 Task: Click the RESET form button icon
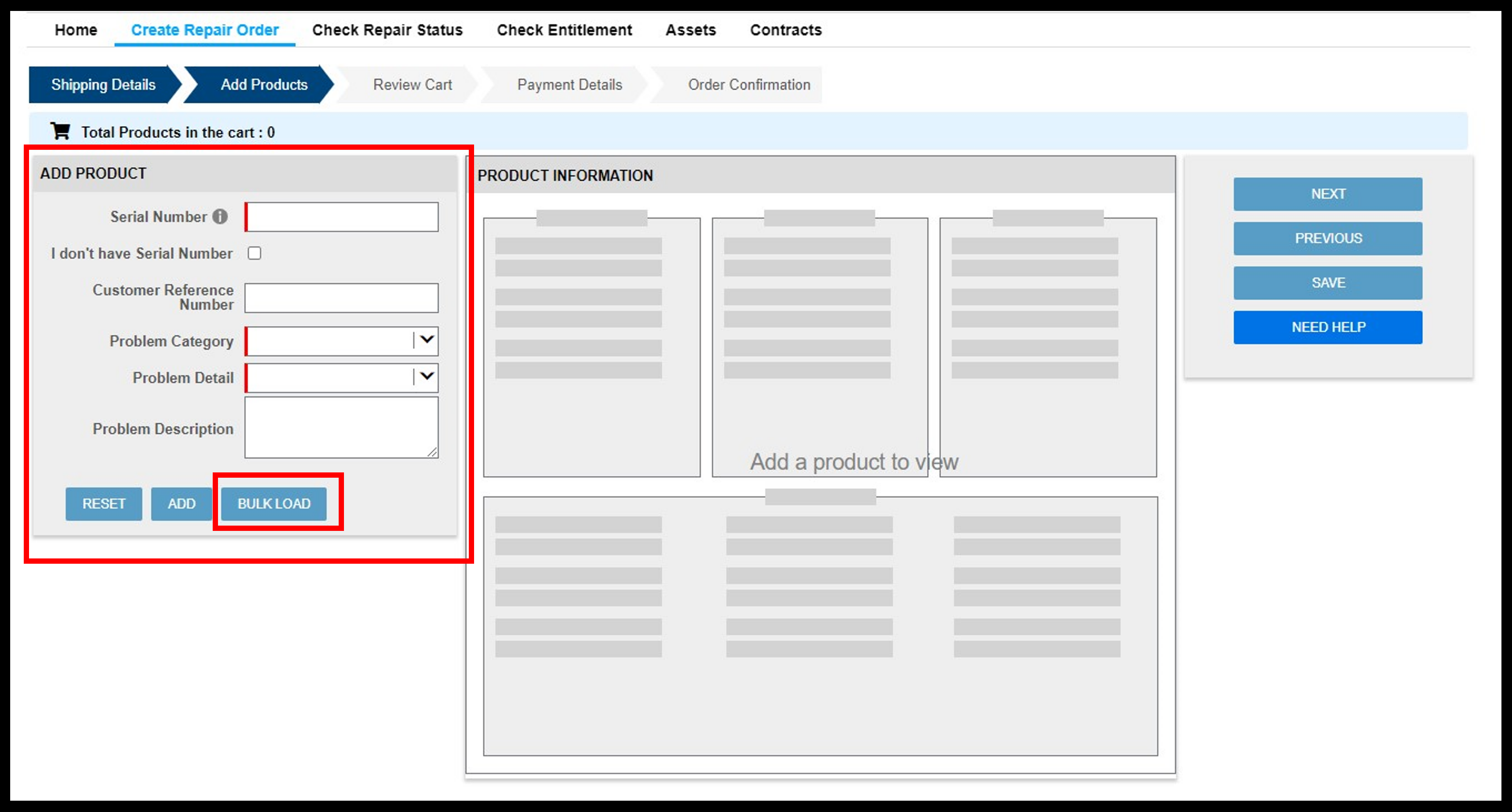click(x=103, y=503)
